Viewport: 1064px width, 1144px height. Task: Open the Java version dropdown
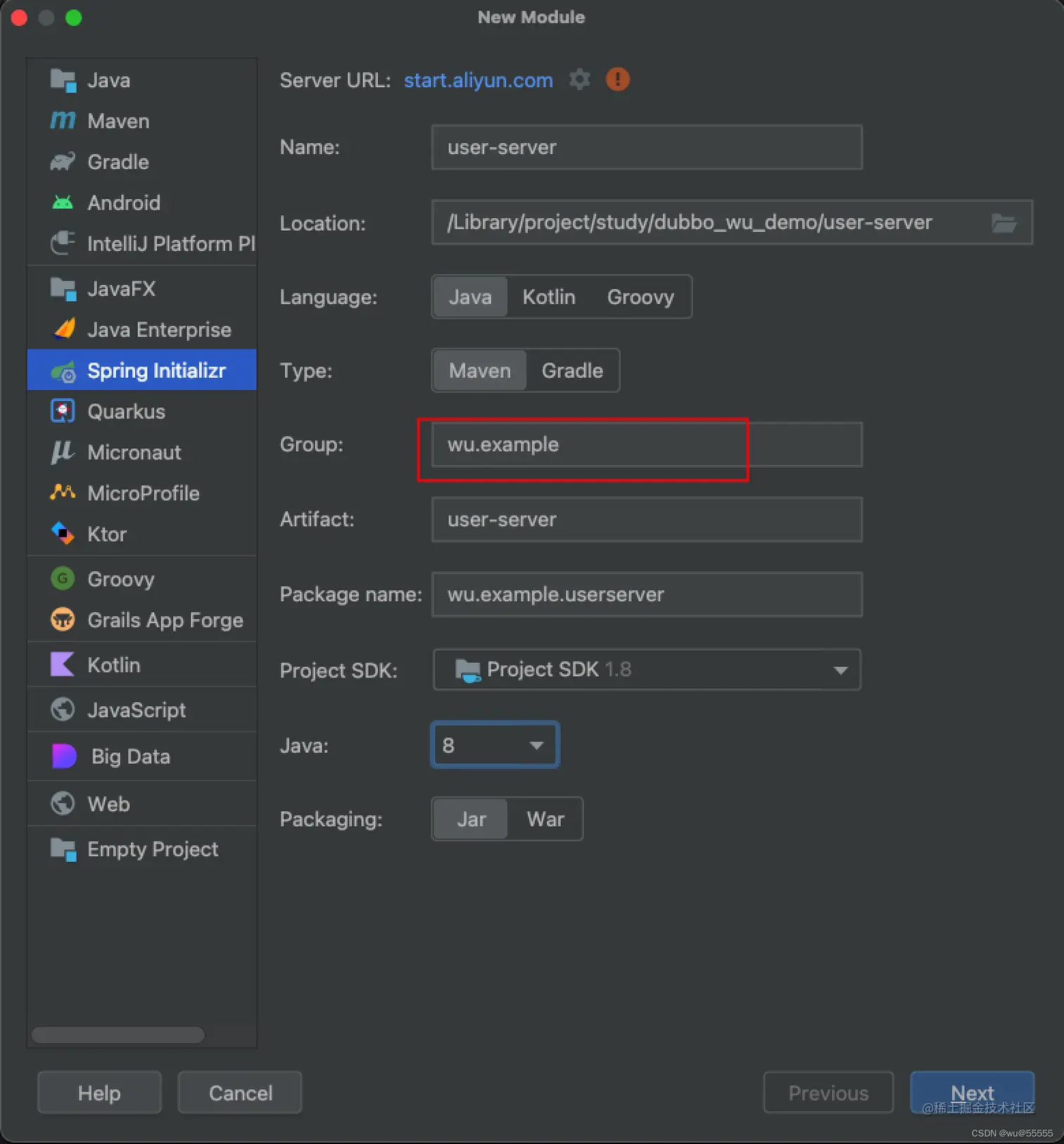coord(495,744)
